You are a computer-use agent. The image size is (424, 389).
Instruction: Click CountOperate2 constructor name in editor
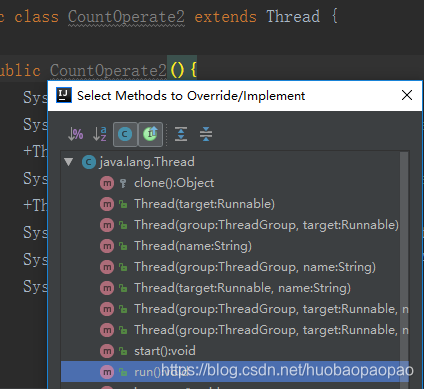tap(108, 70)
